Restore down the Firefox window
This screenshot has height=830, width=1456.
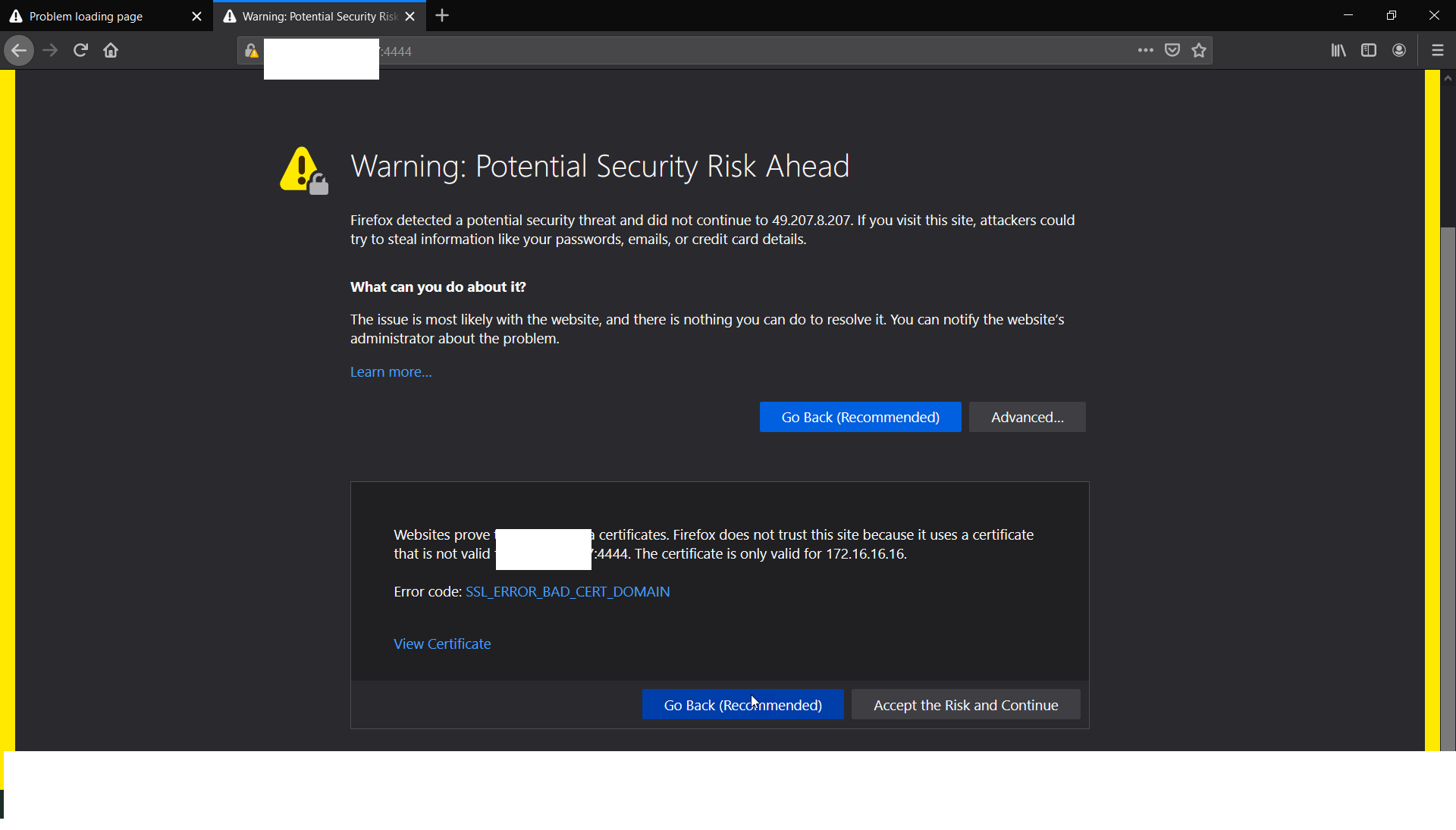point(1391,15)
